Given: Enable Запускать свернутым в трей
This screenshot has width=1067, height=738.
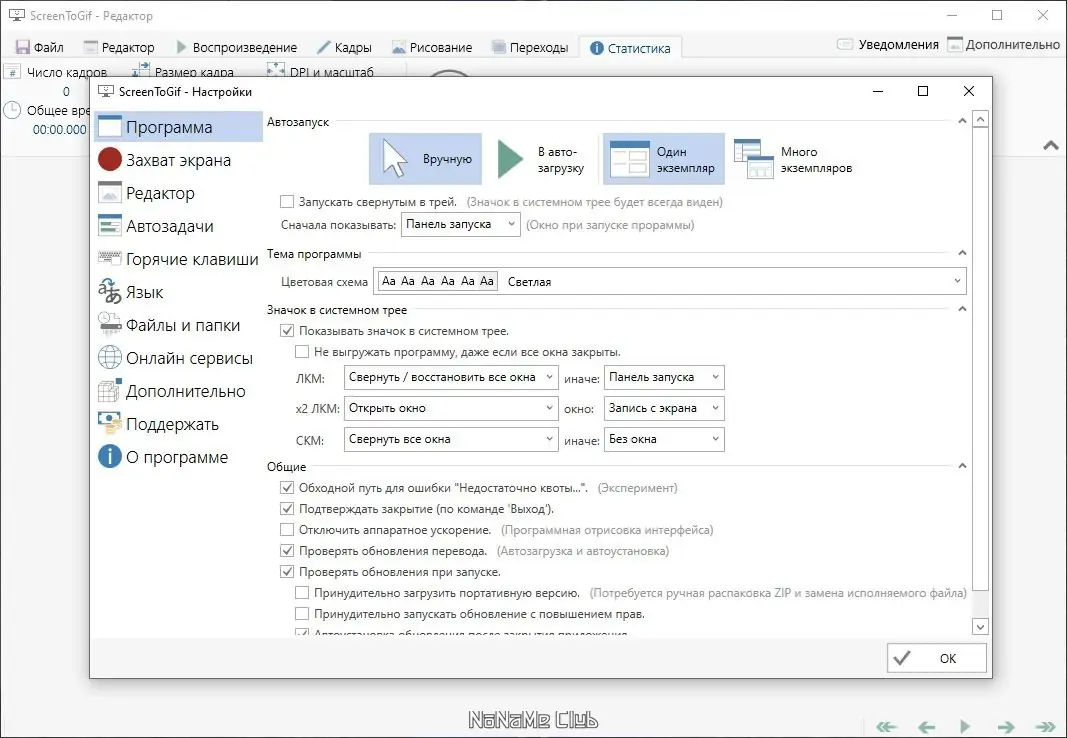Looking at the screenshot, I should [287, 201].
